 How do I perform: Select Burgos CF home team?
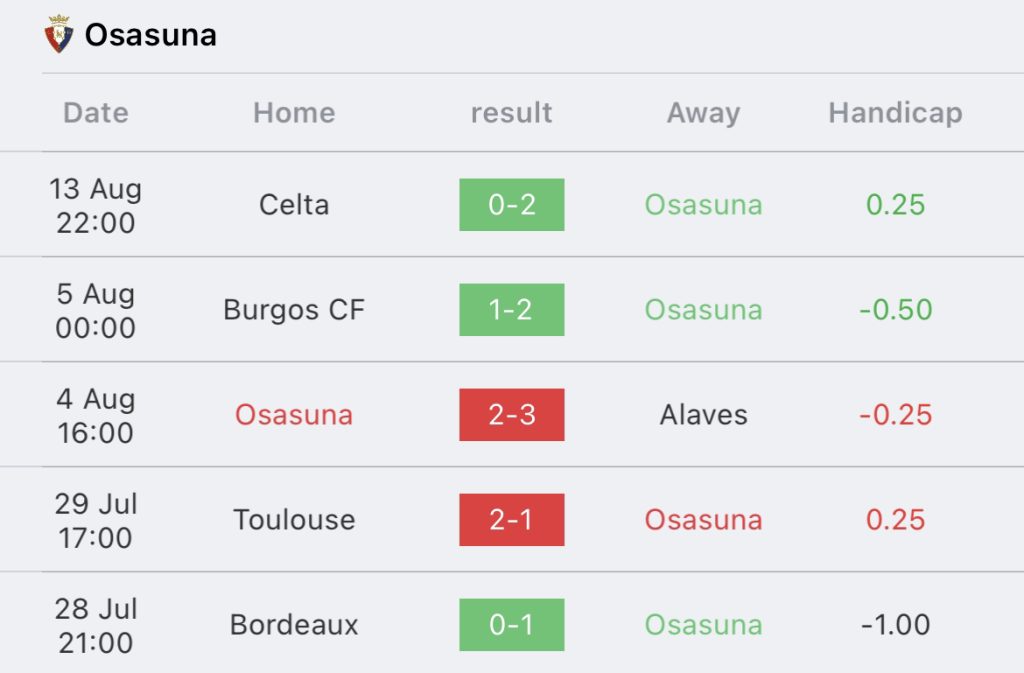pos(294,310)
